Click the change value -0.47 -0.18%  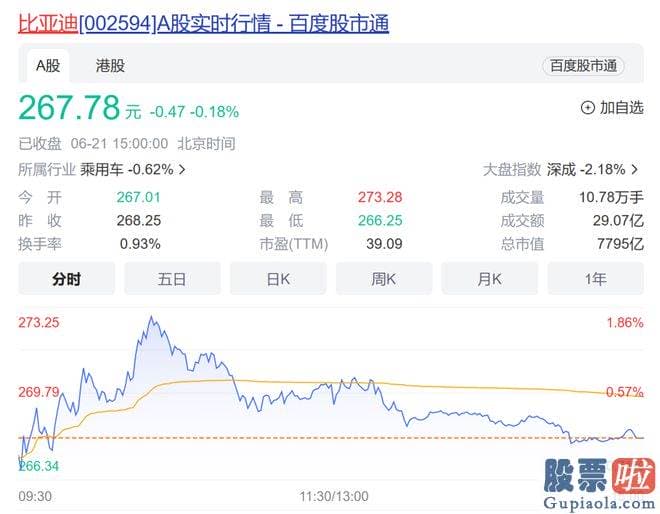[x=194, y=112]
